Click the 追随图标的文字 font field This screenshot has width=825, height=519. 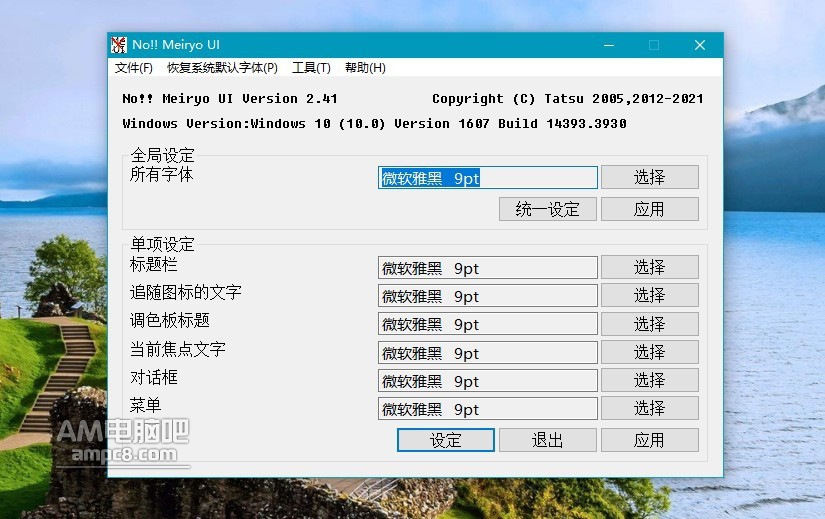pyautogui.click(x=488, y=296)
